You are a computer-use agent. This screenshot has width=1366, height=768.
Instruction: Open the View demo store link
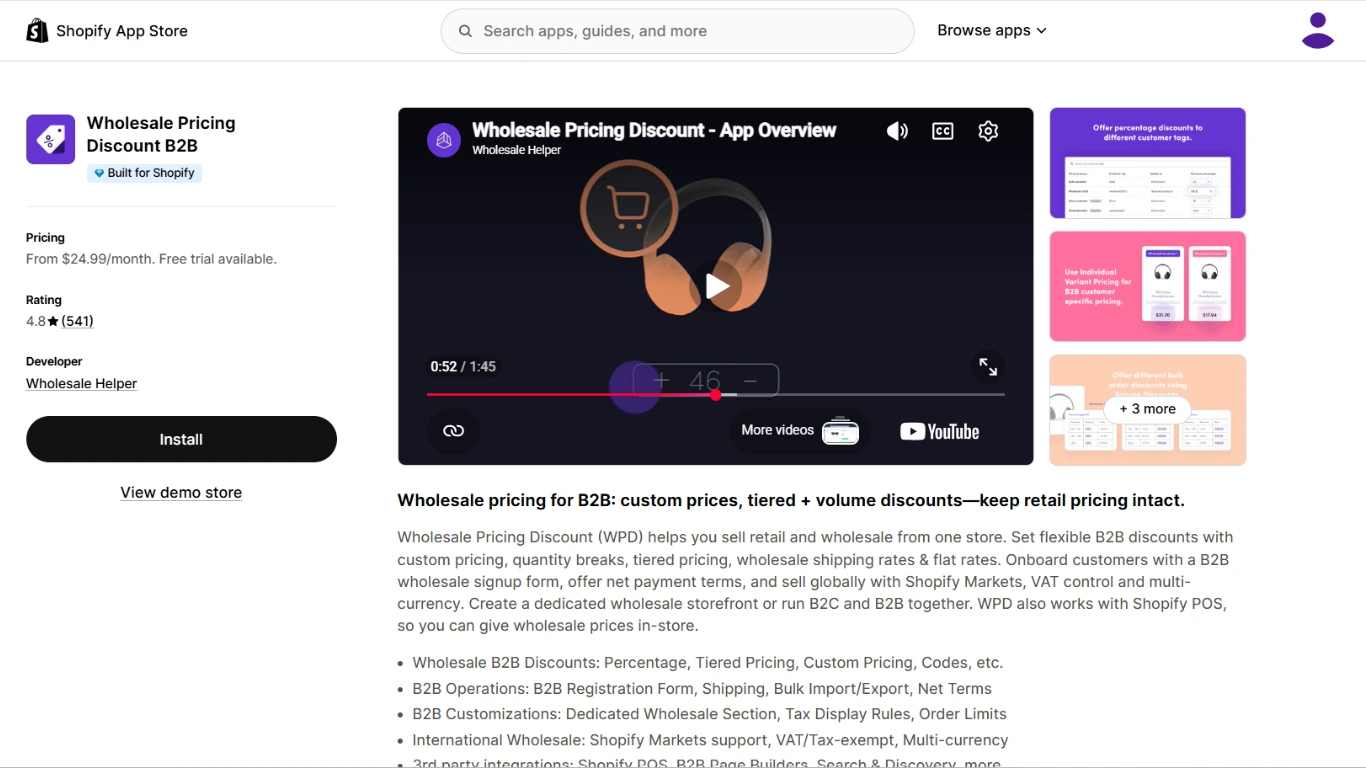(x=181, y=492)
